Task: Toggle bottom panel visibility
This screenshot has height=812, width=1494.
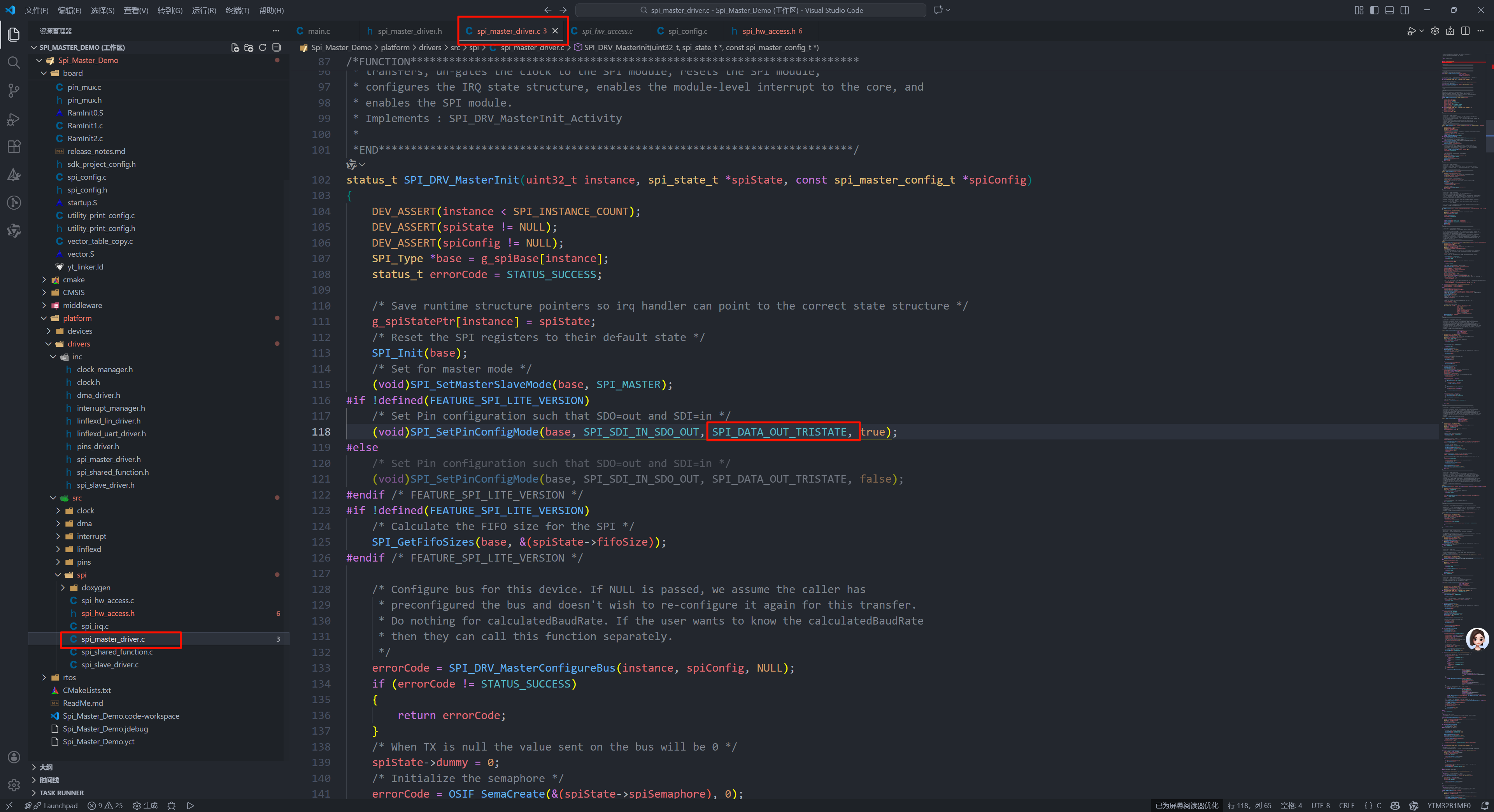Action: coord(1389,10)
